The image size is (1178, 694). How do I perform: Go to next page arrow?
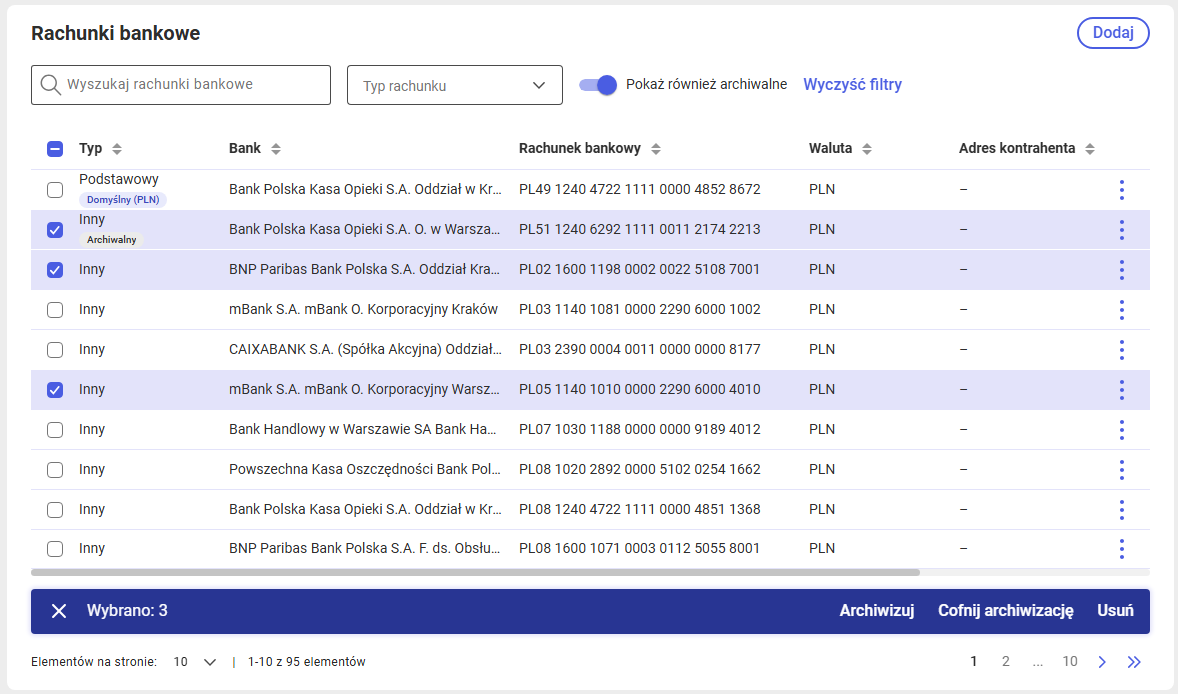click(1102, 662)
